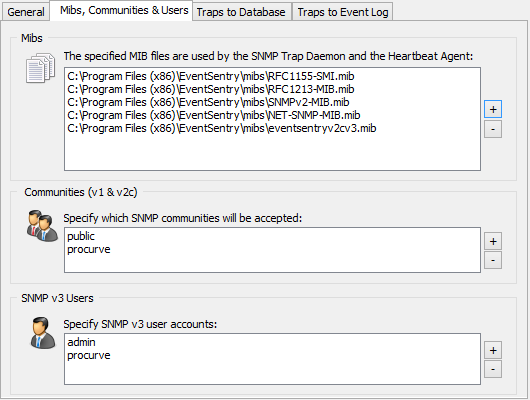Click the SNMP v3 single user icon
This screenshot has height=400, width=530.
click(43, 333)
